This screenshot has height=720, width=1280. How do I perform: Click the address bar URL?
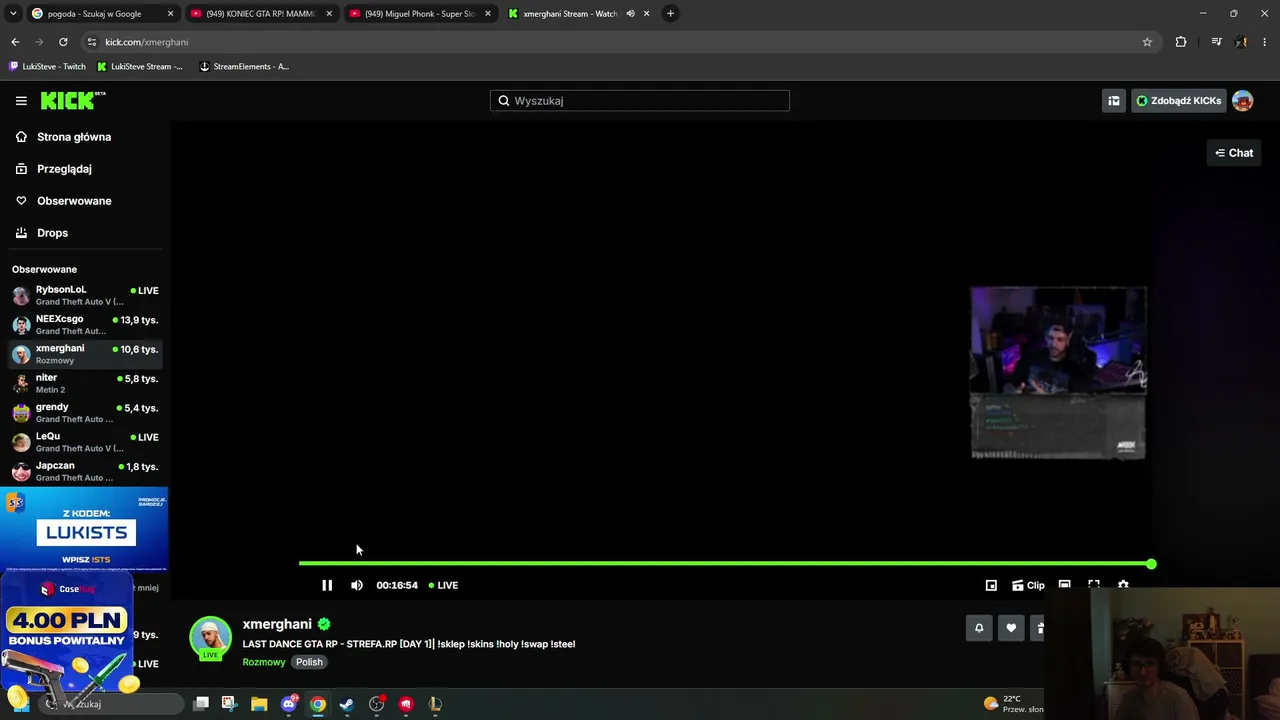coord(146,42)
